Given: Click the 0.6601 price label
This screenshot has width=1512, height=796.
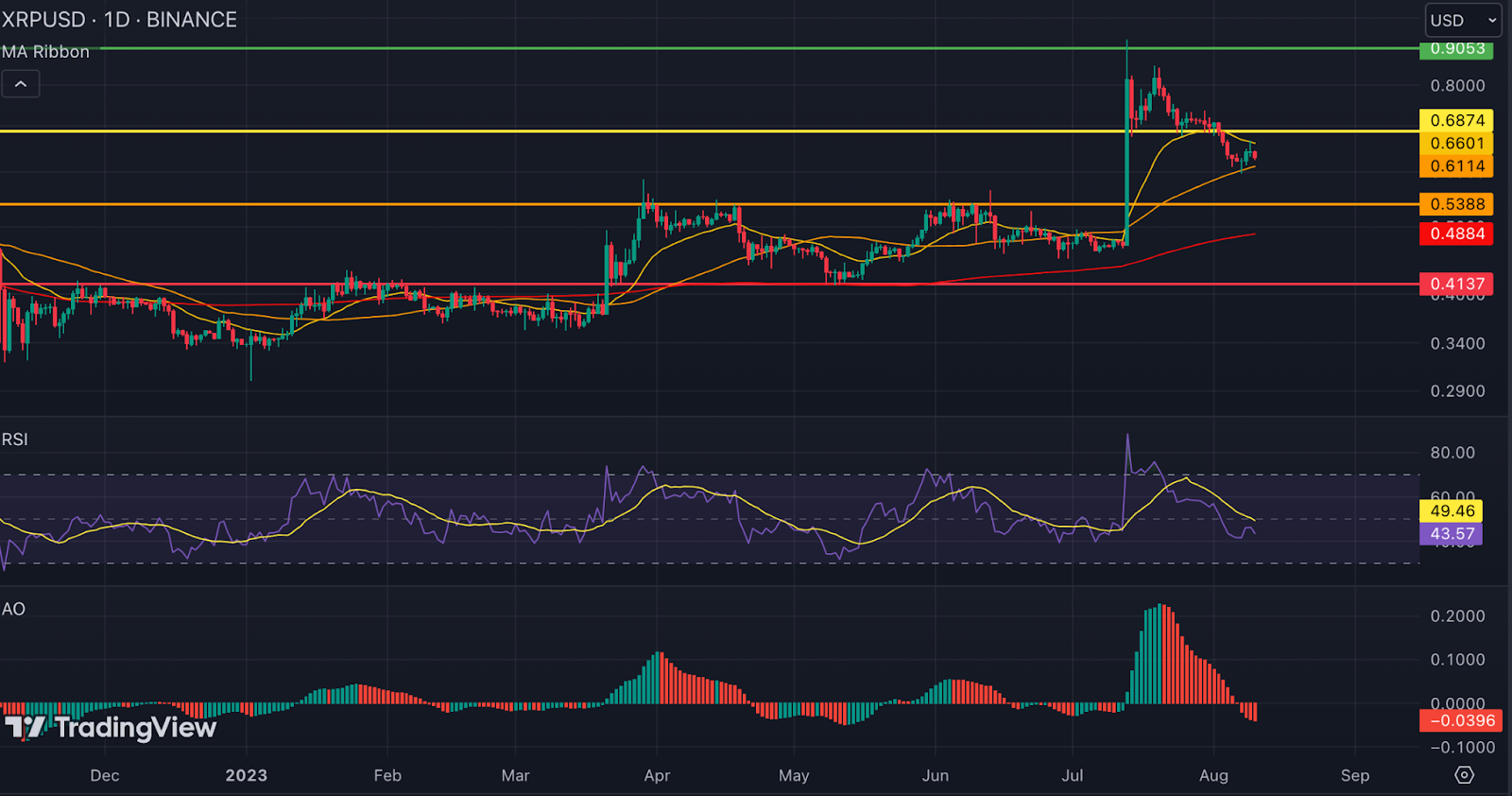Looking at the screenshot, I should pyautogui.click(x=1456, y=143).
